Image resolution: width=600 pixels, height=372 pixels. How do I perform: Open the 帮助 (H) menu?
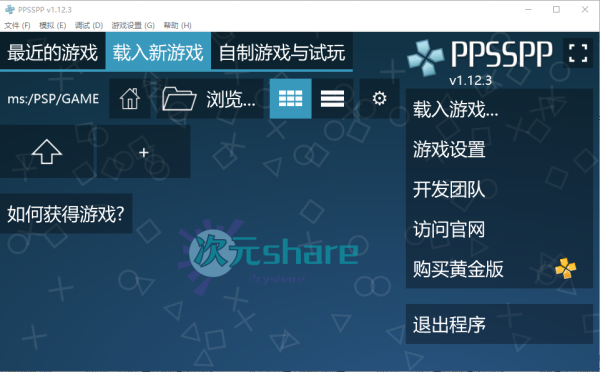178,25
